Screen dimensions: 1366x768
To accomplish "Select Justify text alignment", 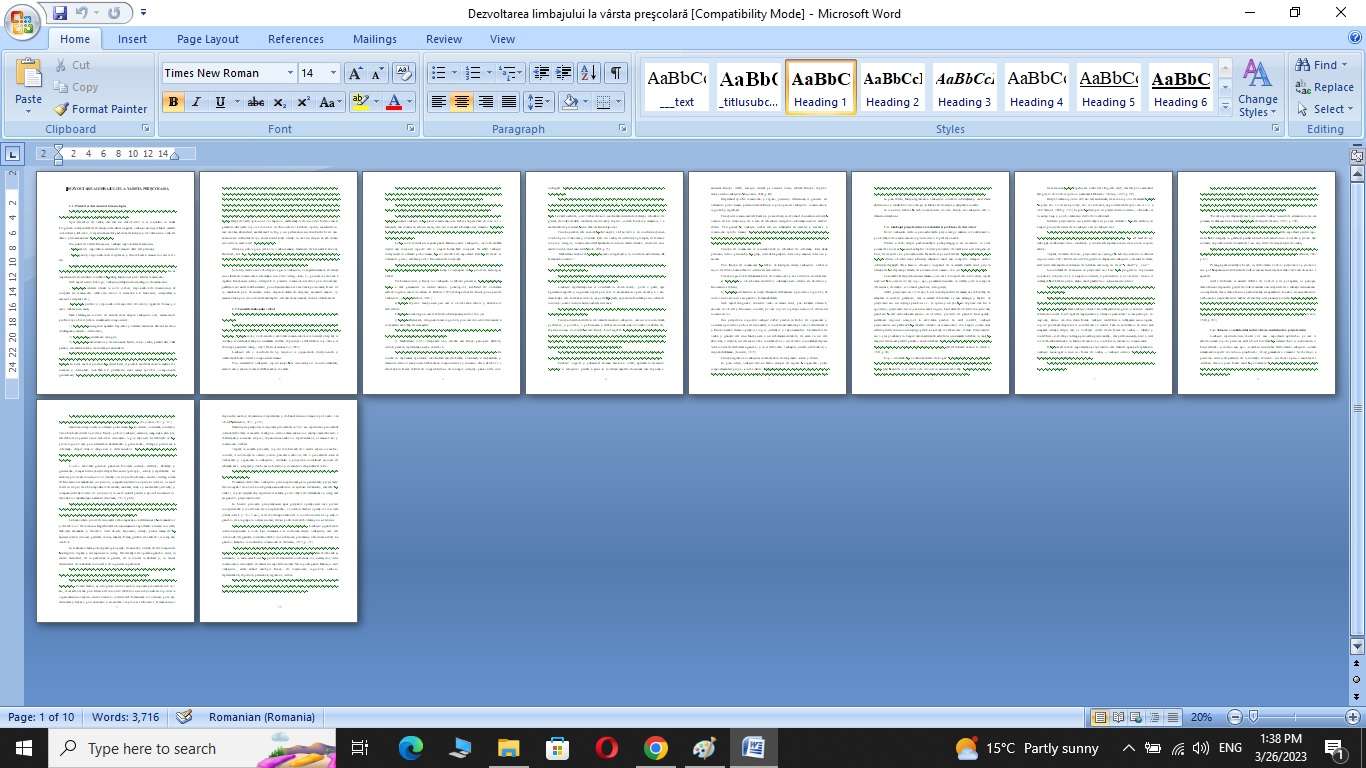I will tap(509, 102).
